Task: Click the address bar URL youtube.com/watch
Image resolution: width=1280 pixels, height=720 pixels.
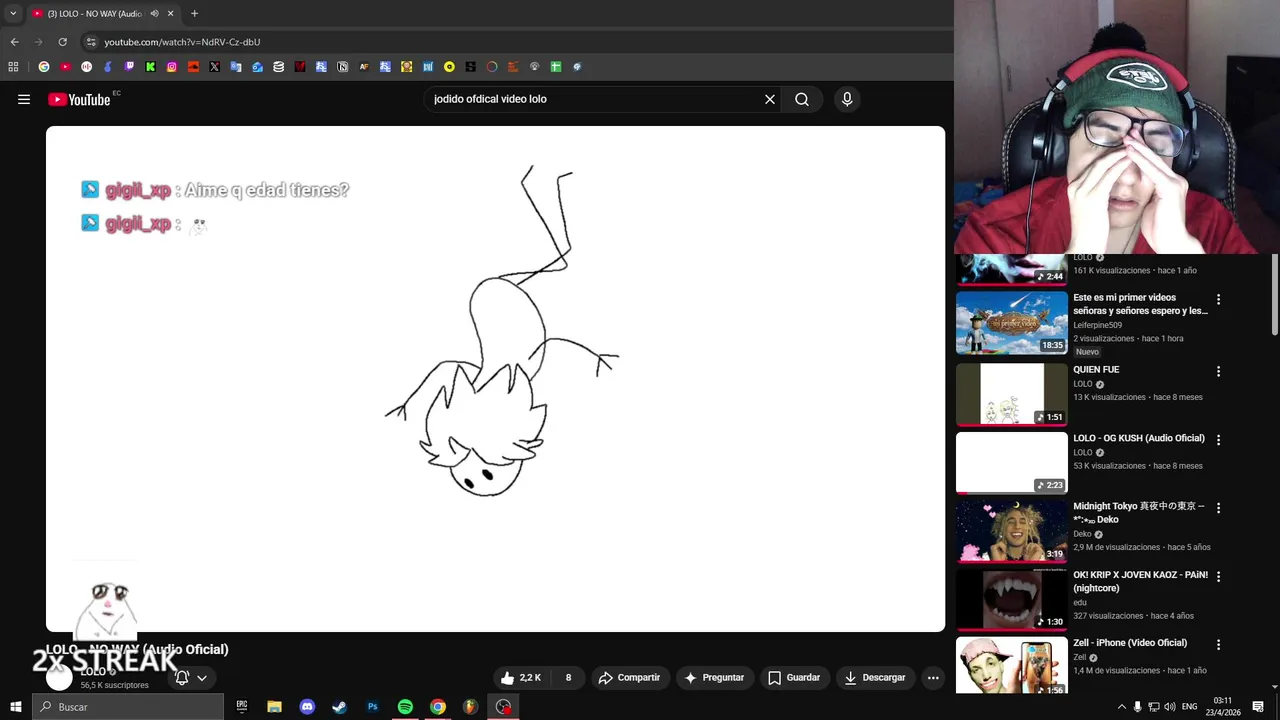Action: pos(182,42)
